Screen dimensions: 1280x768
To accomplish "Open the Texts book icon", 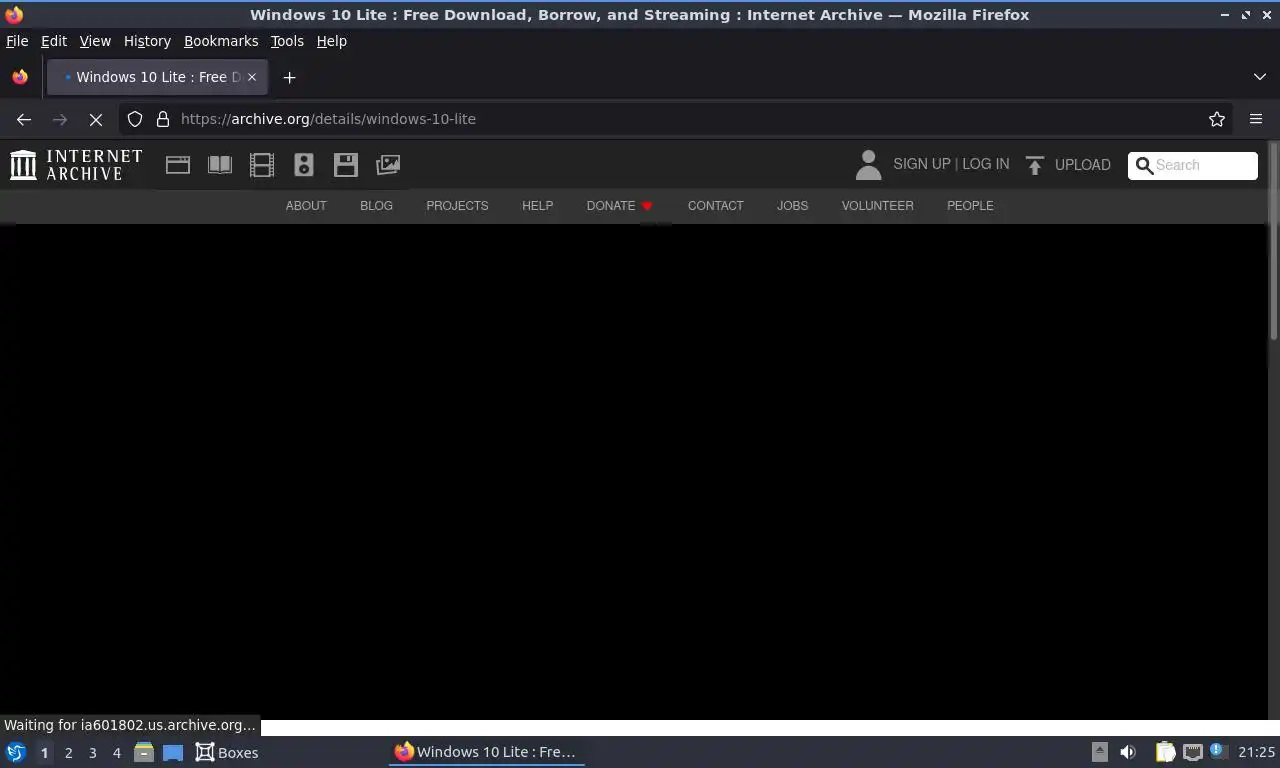I will 220,165.
